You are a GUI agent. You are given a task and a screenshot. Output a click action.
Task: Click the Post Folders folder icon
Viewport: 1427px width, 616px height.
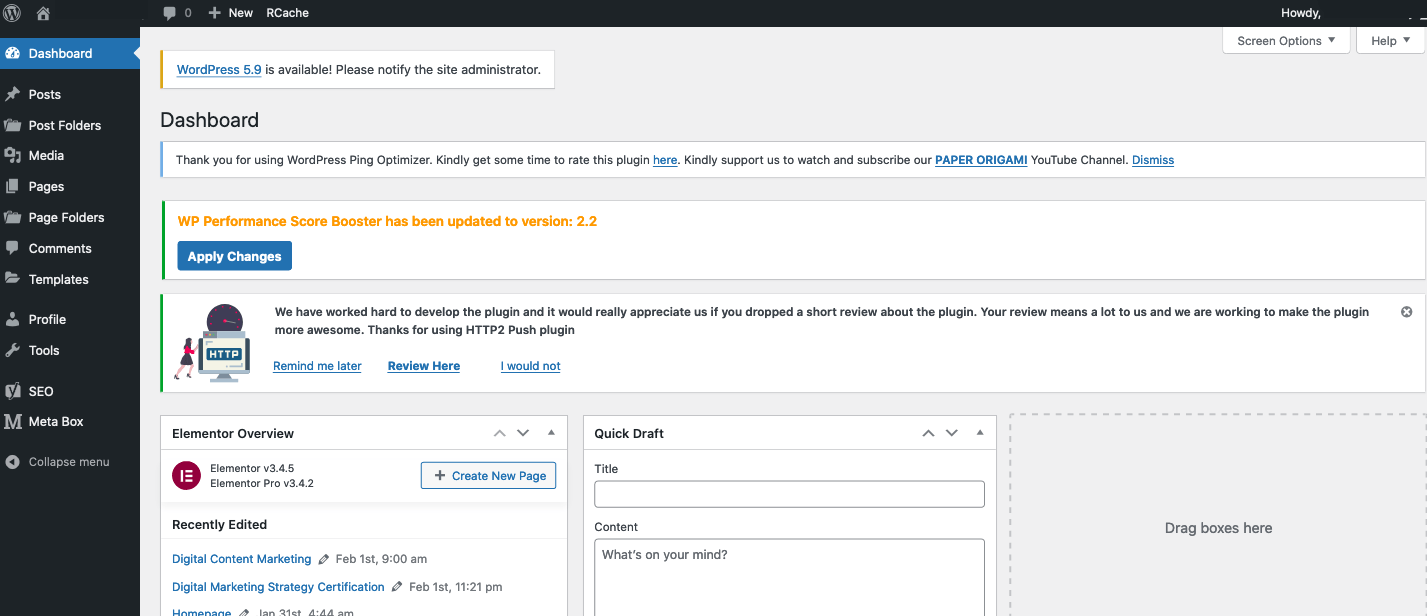click(13, 125)
